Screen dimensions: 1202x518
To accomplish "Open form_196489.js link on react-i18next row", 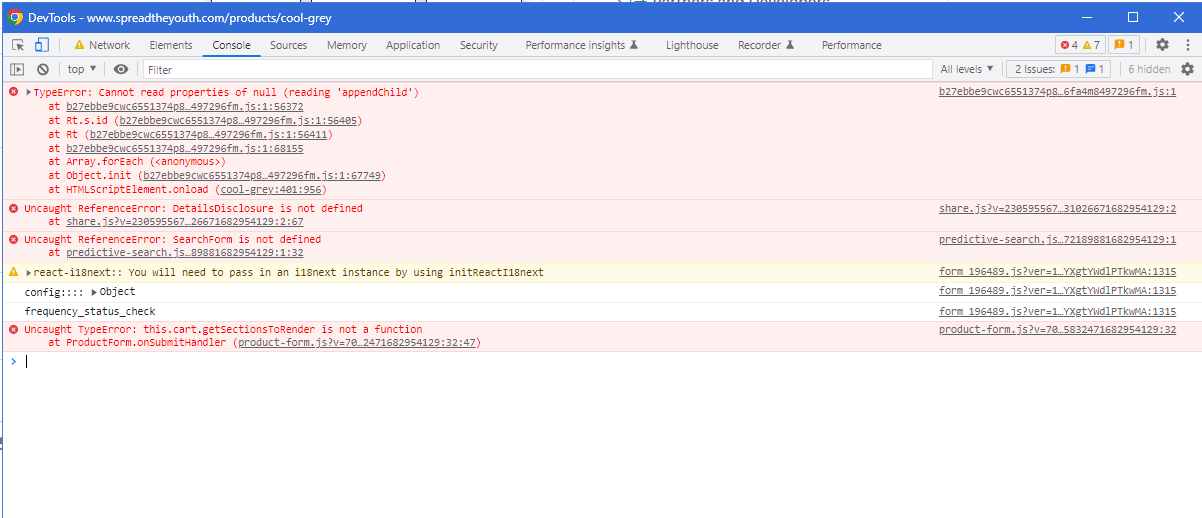I will [1057, 272].
